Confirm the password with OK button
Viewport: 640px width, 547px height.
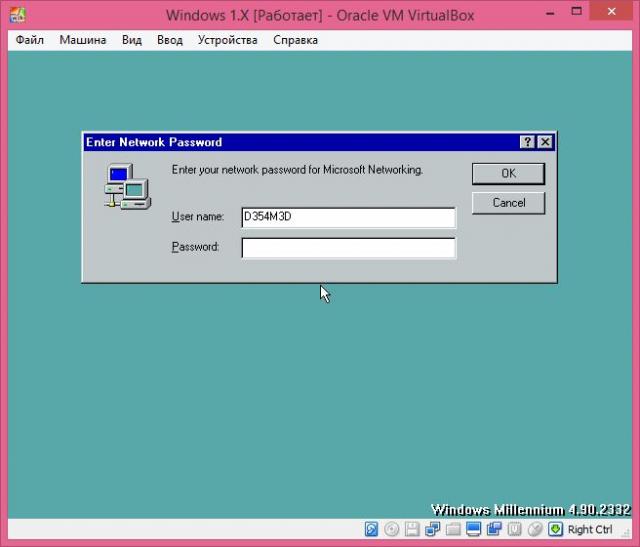[x=508, y=173]
